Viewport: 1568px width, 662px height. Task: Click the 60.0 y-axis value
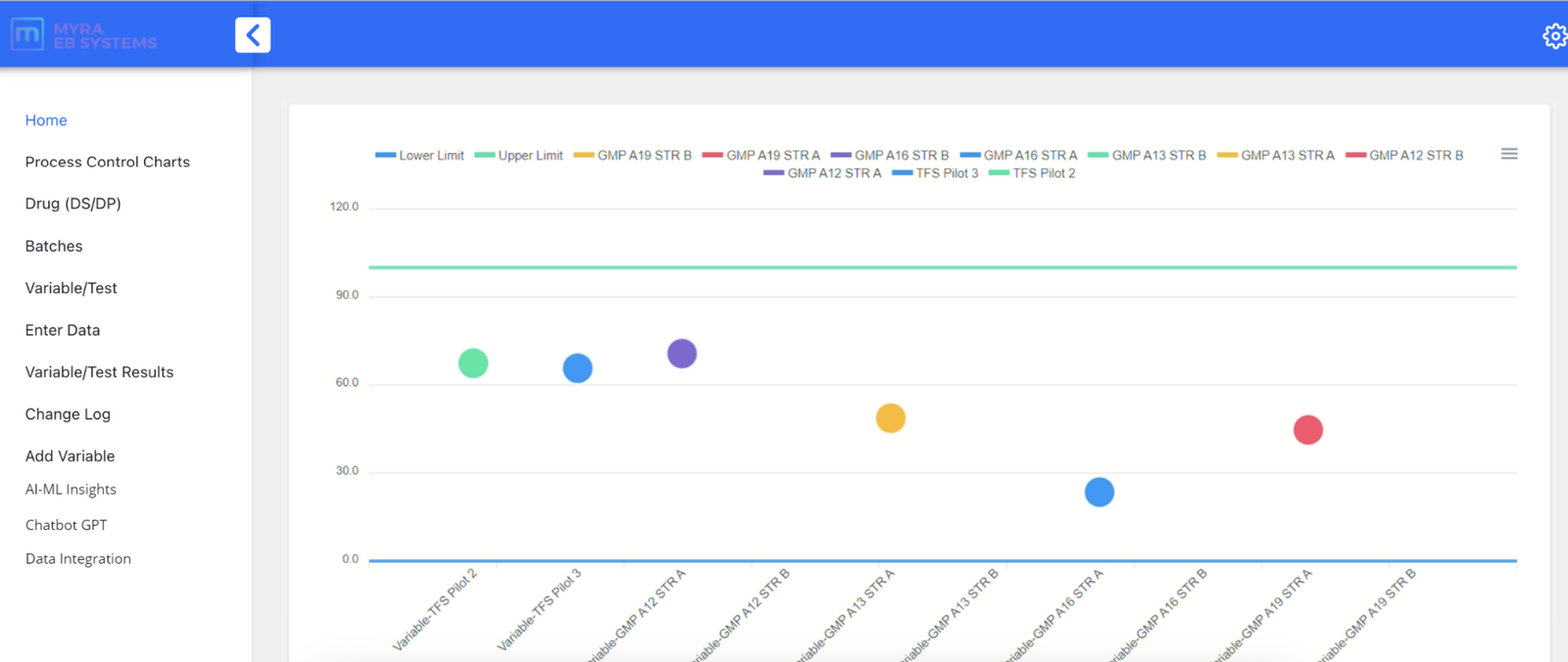[347, 383]
